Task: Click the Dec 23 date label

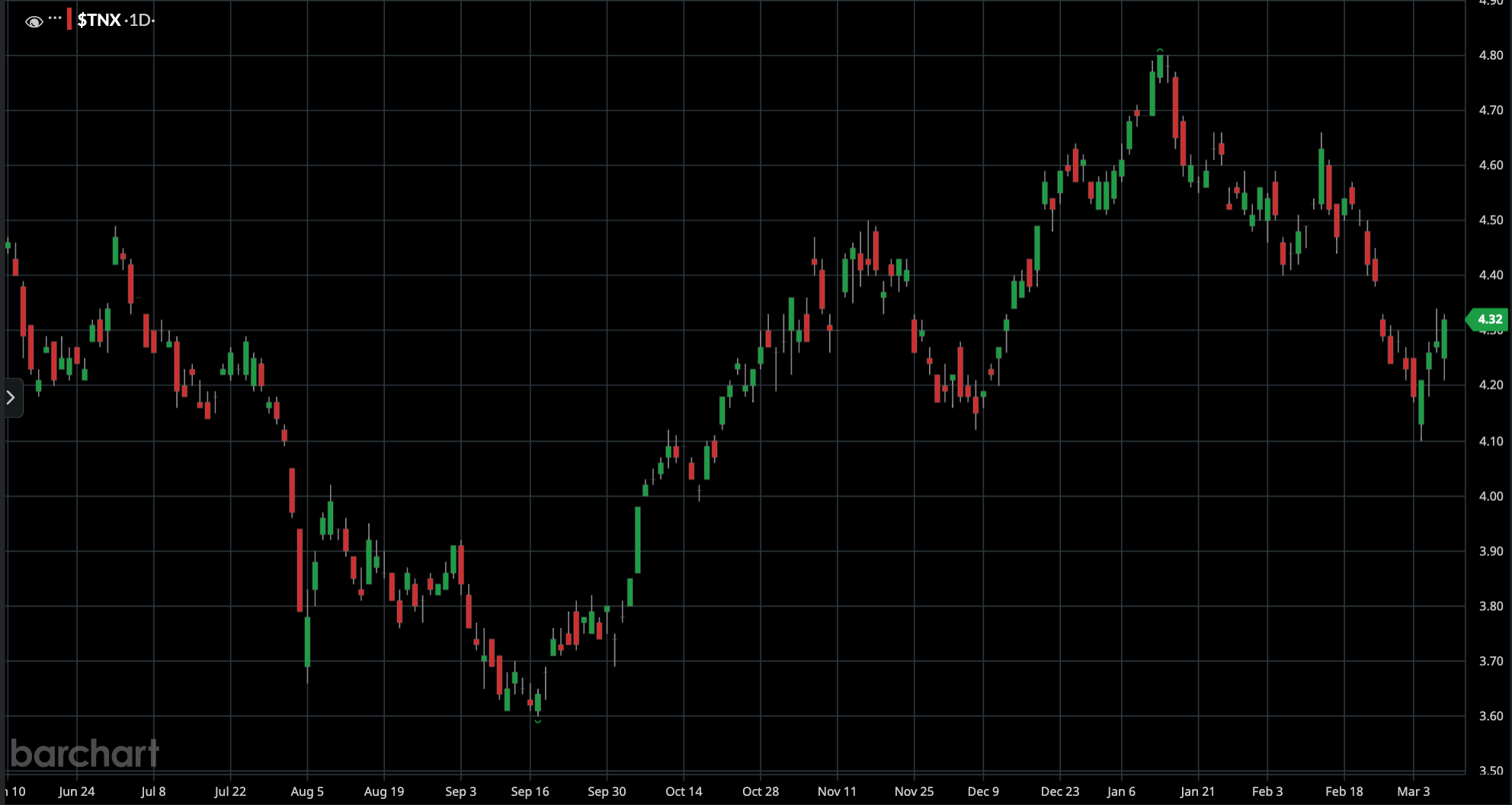Action: [1060, 791]
